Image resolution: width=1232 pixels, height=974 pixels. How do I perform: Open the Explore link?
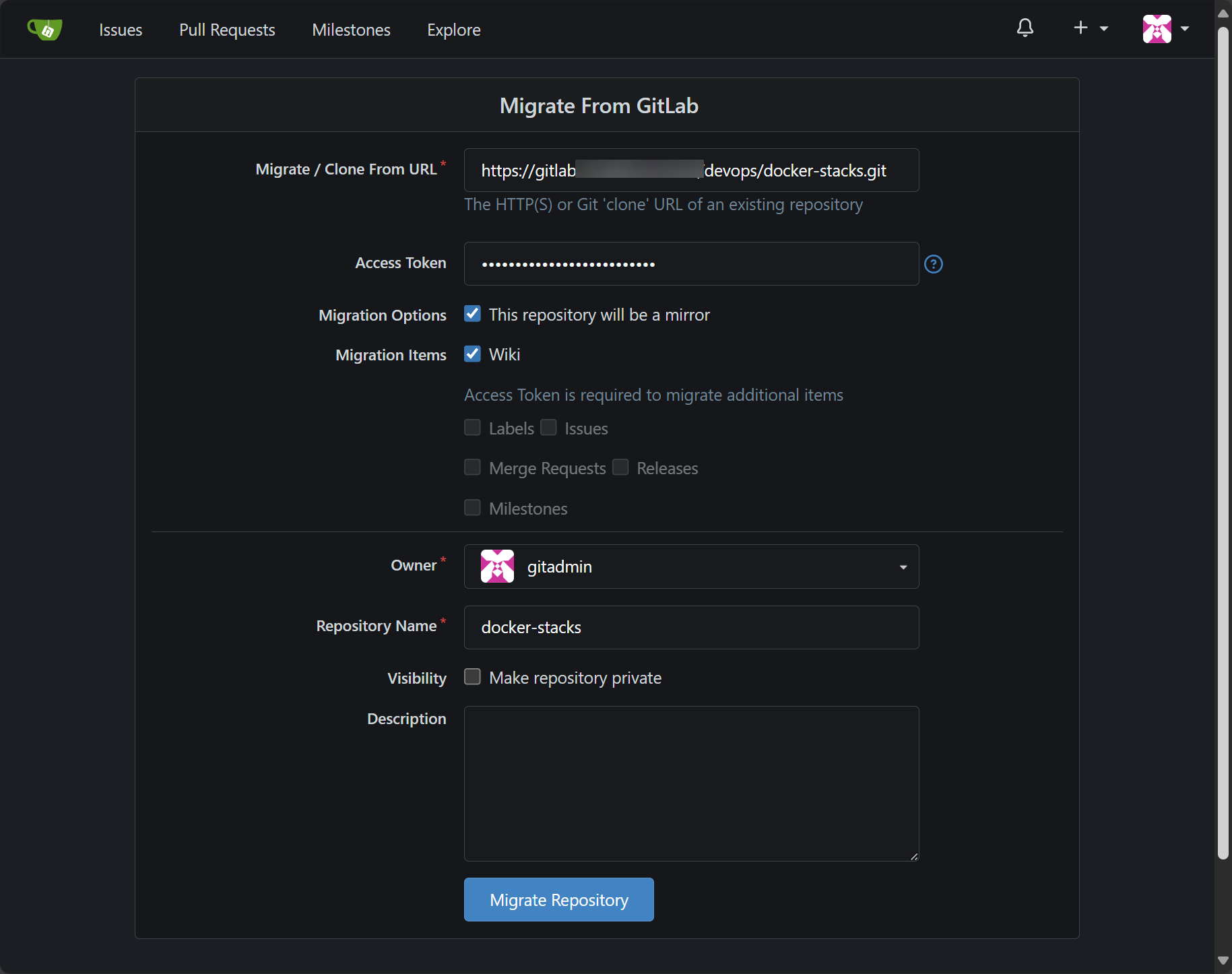coord(453,30)
